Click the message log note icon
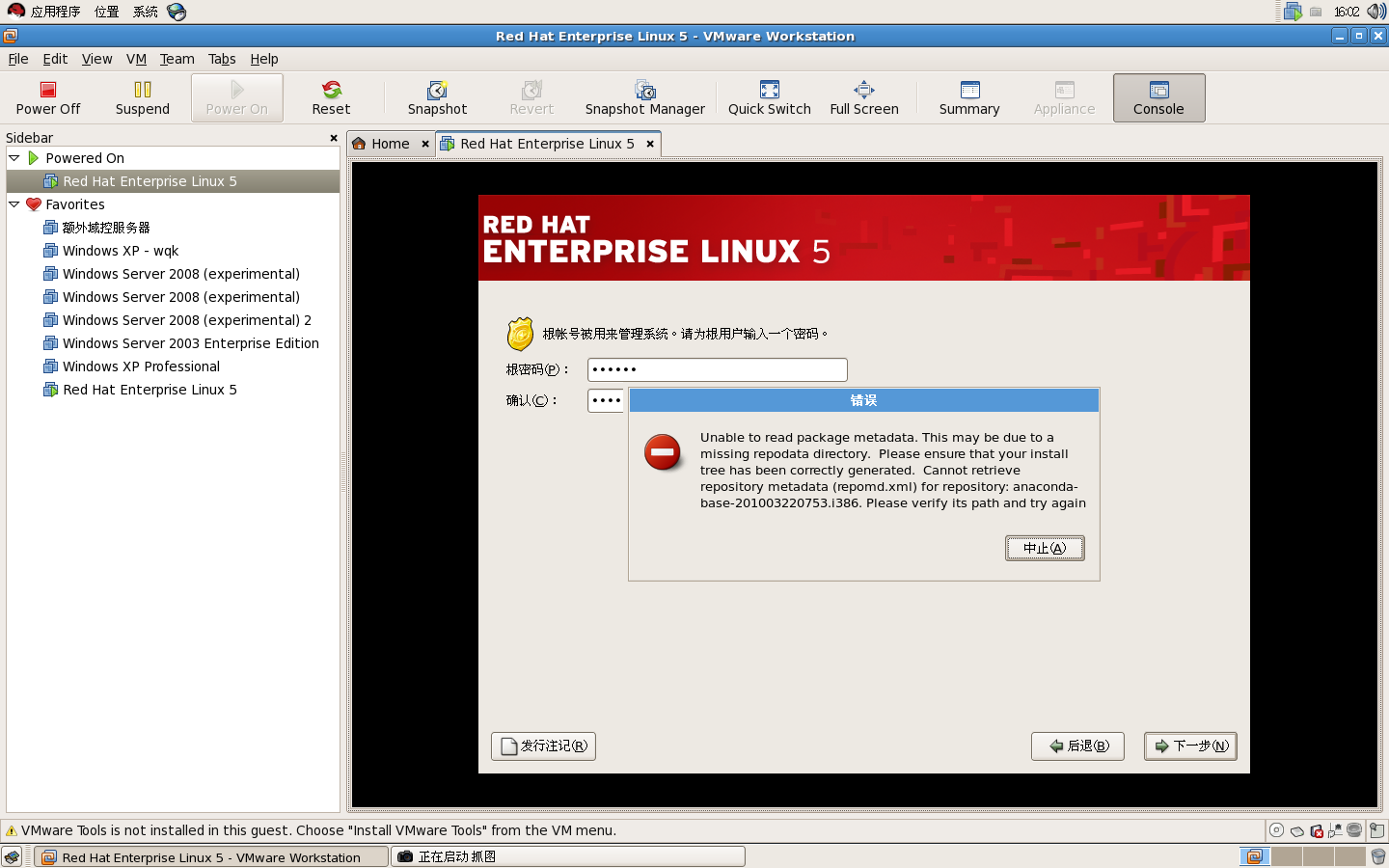Screen dimensions: 1389x868 [1377, 830]
